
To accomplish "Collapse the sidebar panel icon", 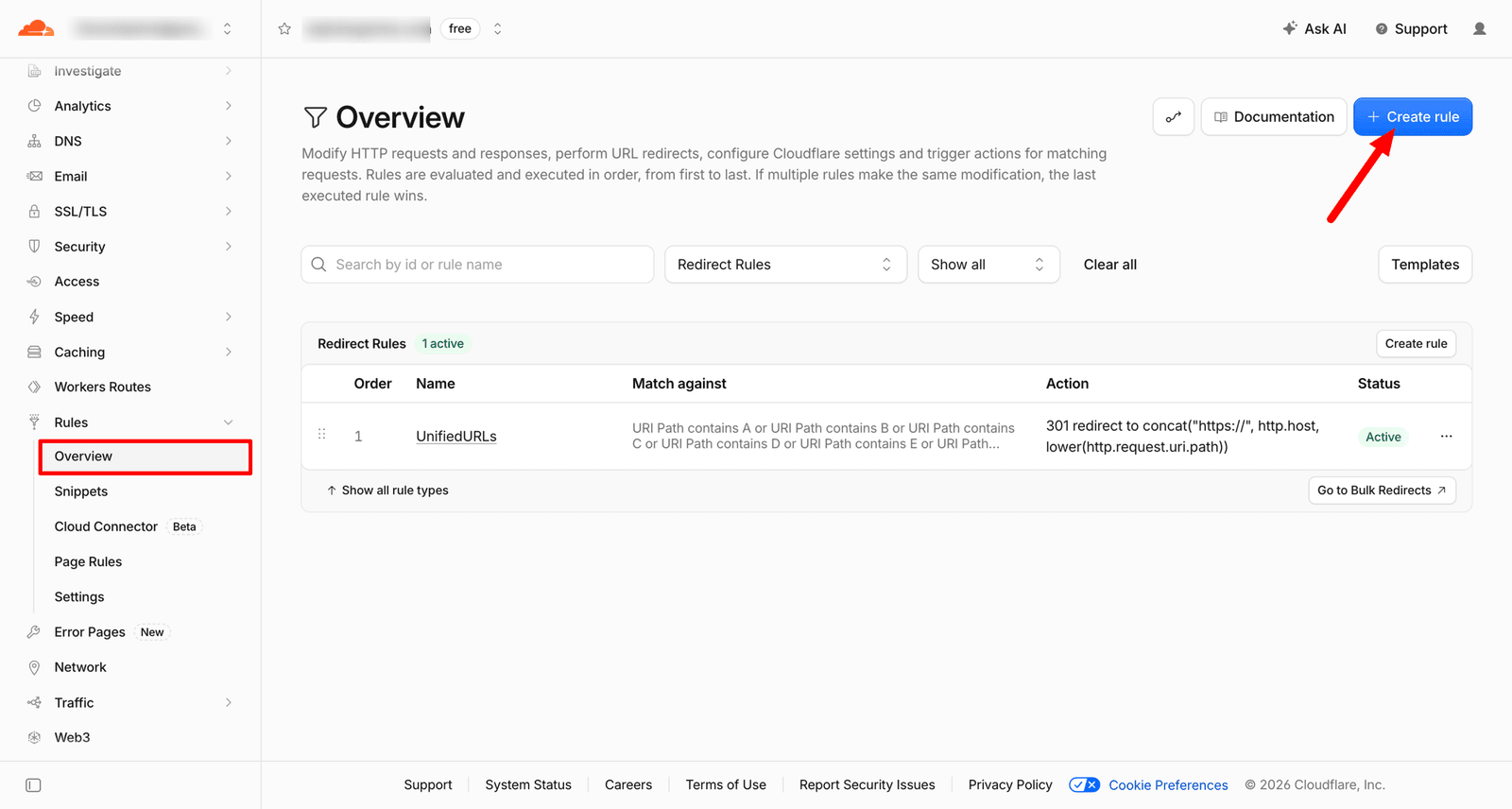I will [x=33, y=785].
